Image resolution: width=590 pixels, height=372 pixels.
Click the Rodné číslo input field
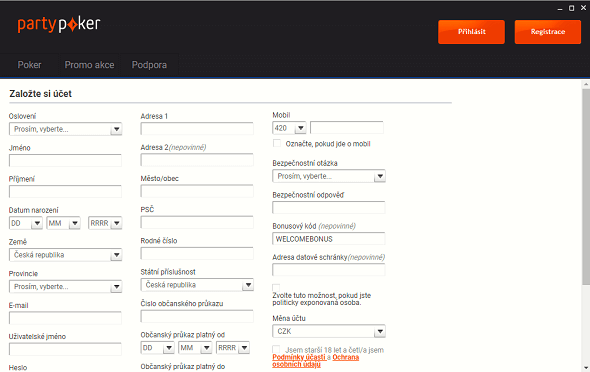tap(197, 254)
